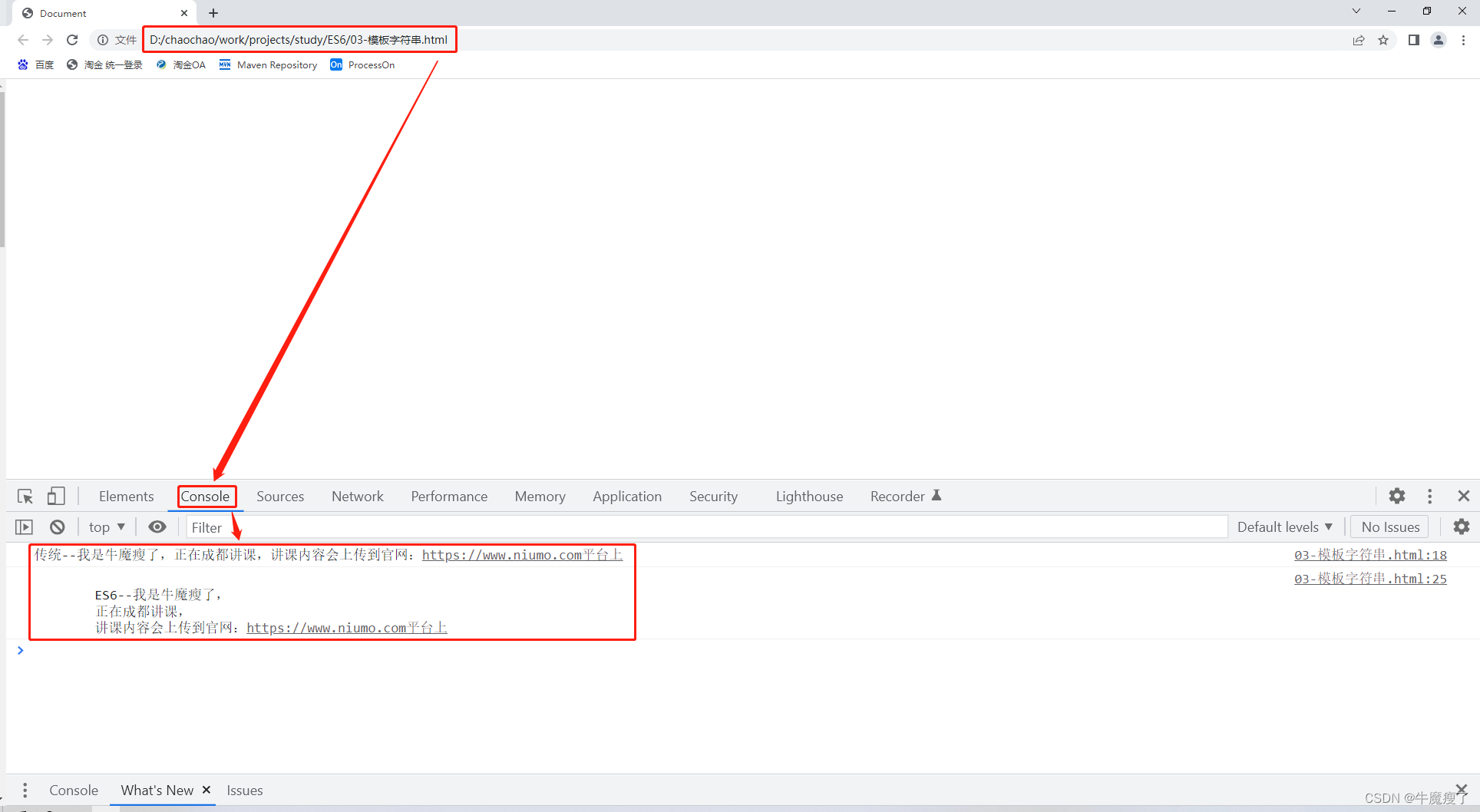Select the Issues drawer tab
The height and width of the screenshot is (812, 1480).
(x=245, y=791)
